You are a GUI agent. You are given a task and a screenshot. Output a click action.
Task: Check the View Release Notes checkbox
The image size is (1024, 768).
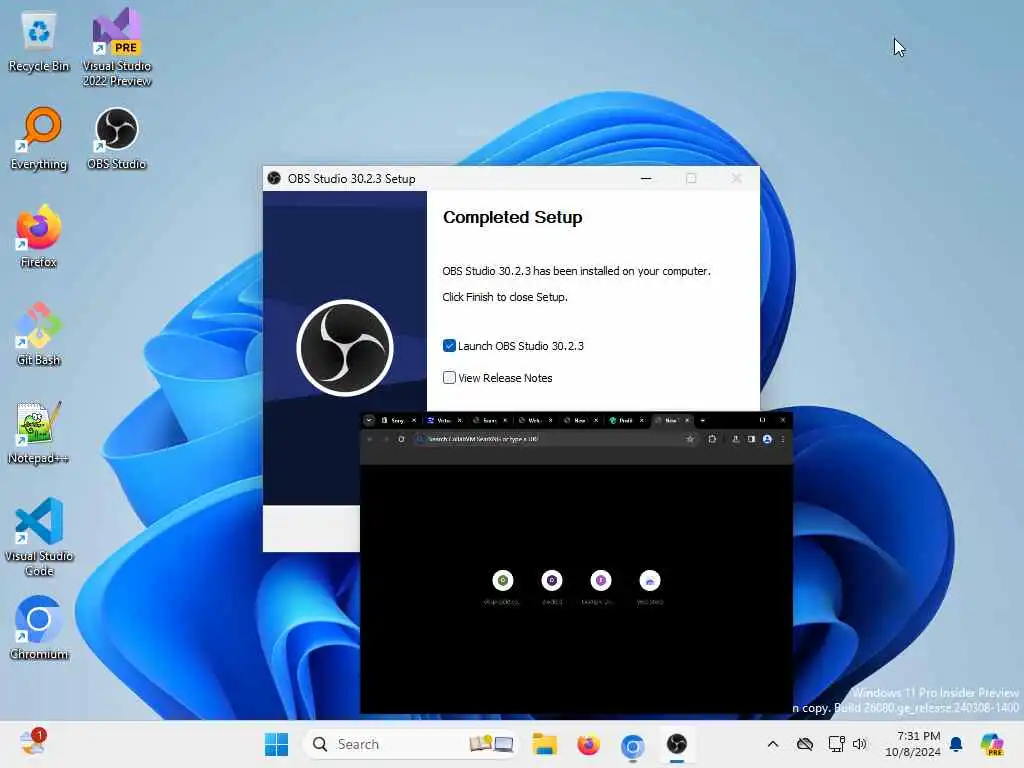[449, 377]
